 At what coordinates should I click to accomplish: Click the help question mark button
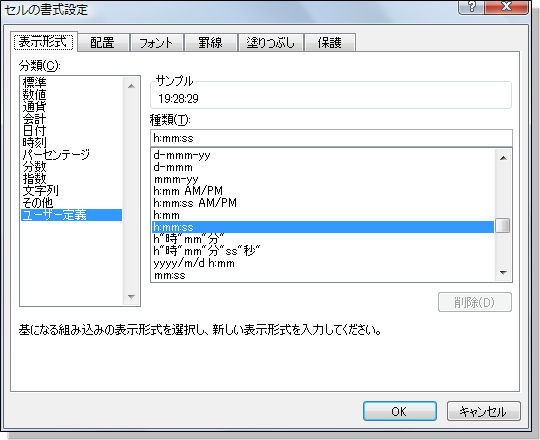pos(471,7)
